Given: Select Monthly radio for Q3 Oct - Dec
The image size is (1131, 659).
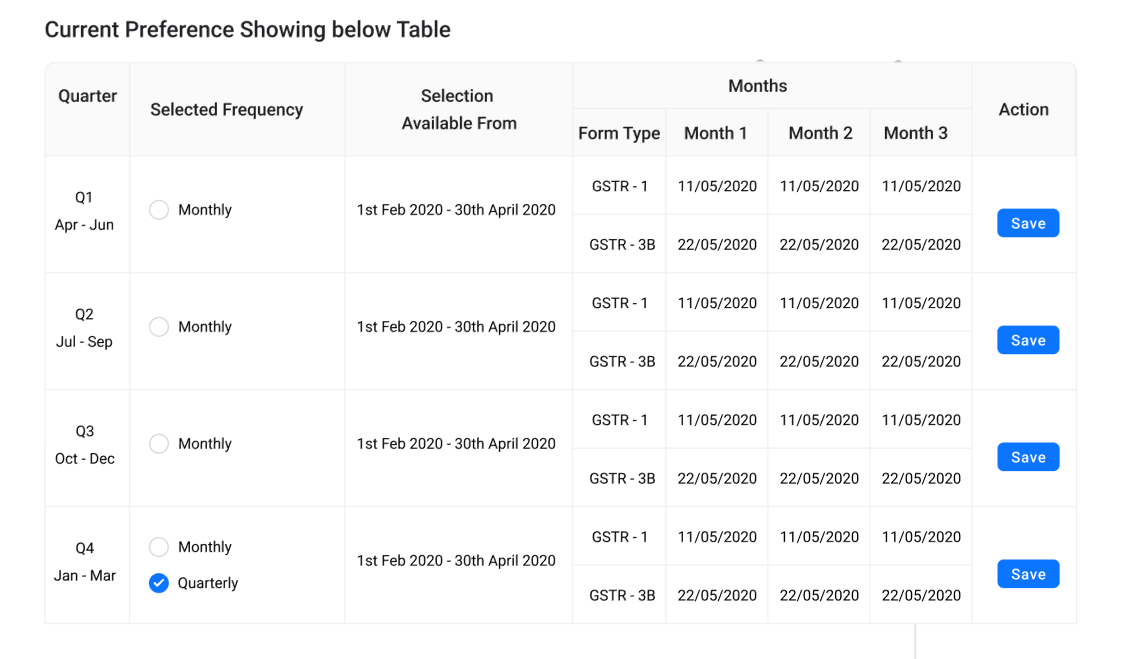Looking at the screenshot, I should coord(159,443).
